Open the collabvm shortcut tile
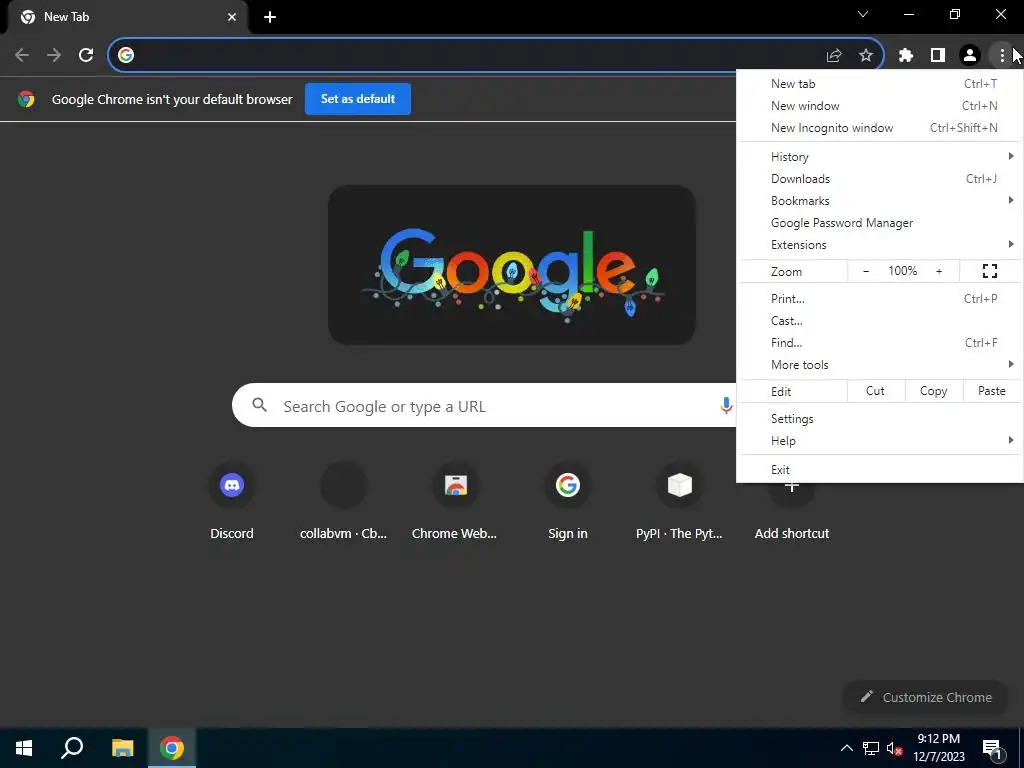1024x768 pixels. pos(344,502)
